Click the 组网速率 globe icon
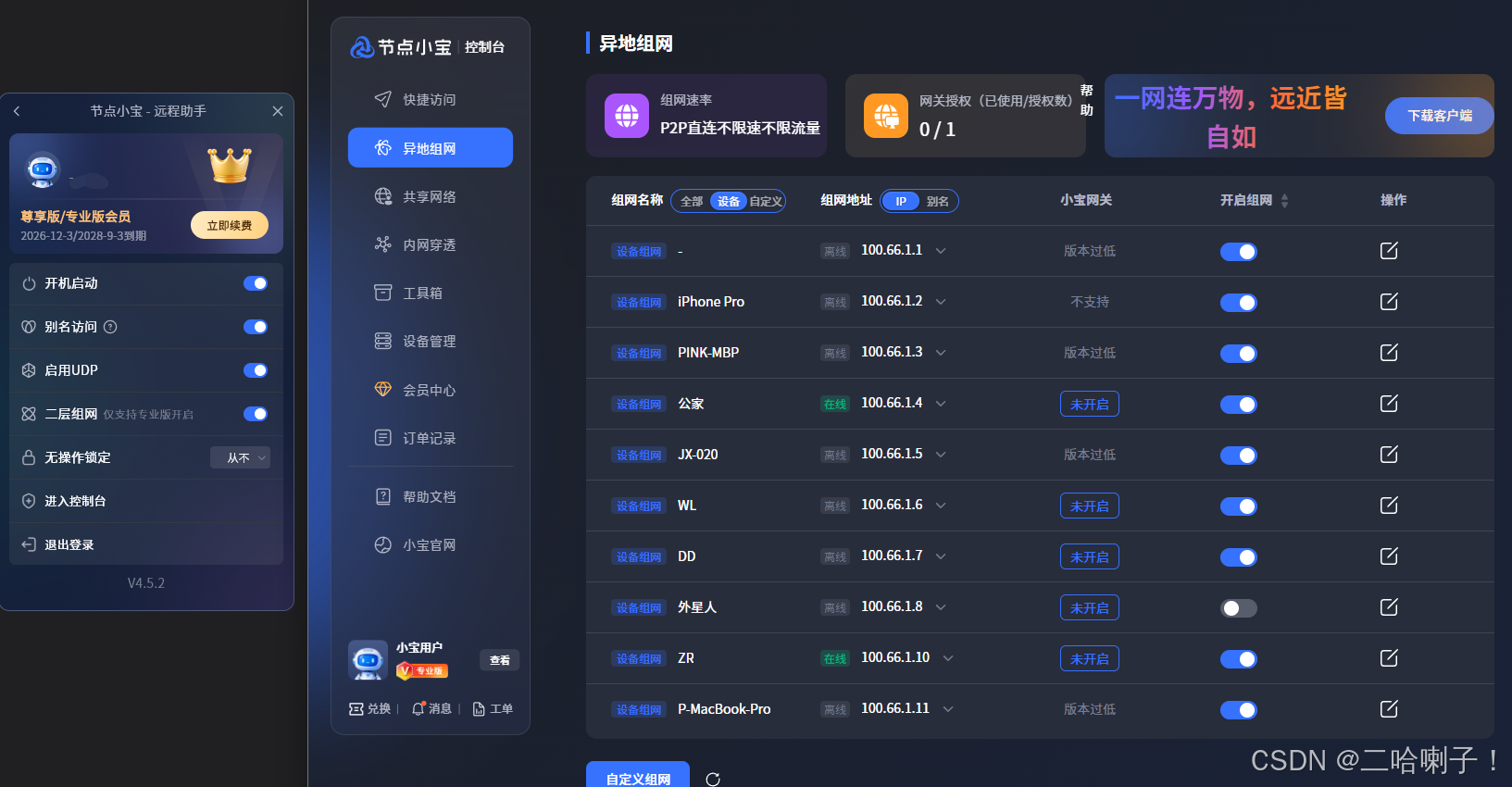 (627, 116)
